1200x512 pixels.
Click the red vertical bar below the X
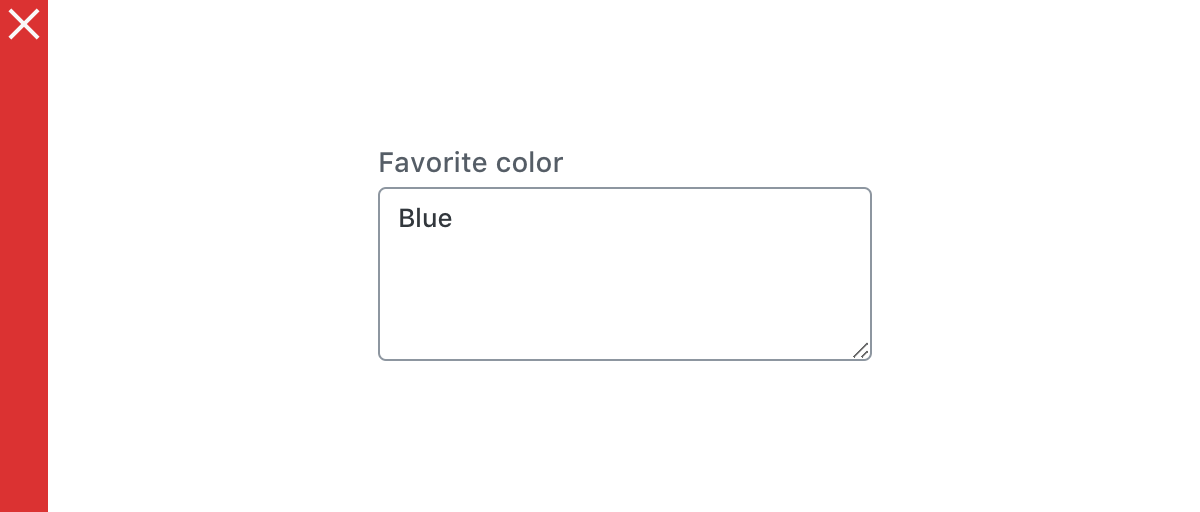tap(24, 150)
